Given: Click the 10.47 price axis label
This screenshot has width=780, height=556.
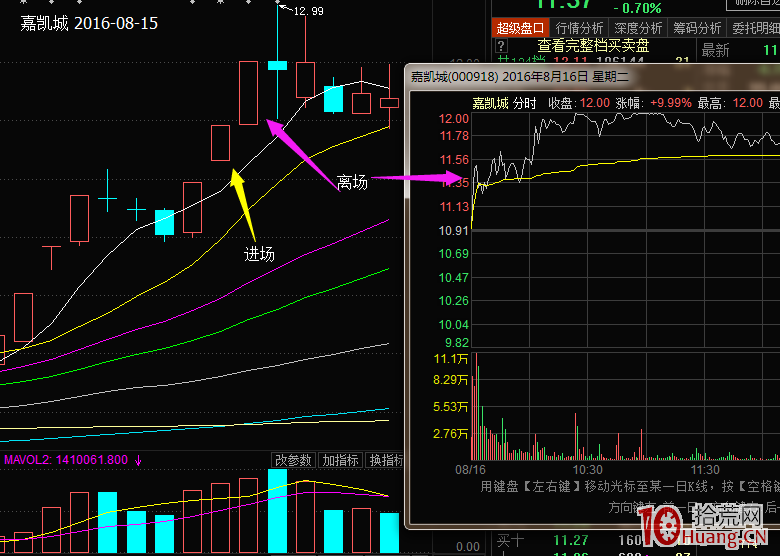Looking at the screenshot, I should 454,278.
